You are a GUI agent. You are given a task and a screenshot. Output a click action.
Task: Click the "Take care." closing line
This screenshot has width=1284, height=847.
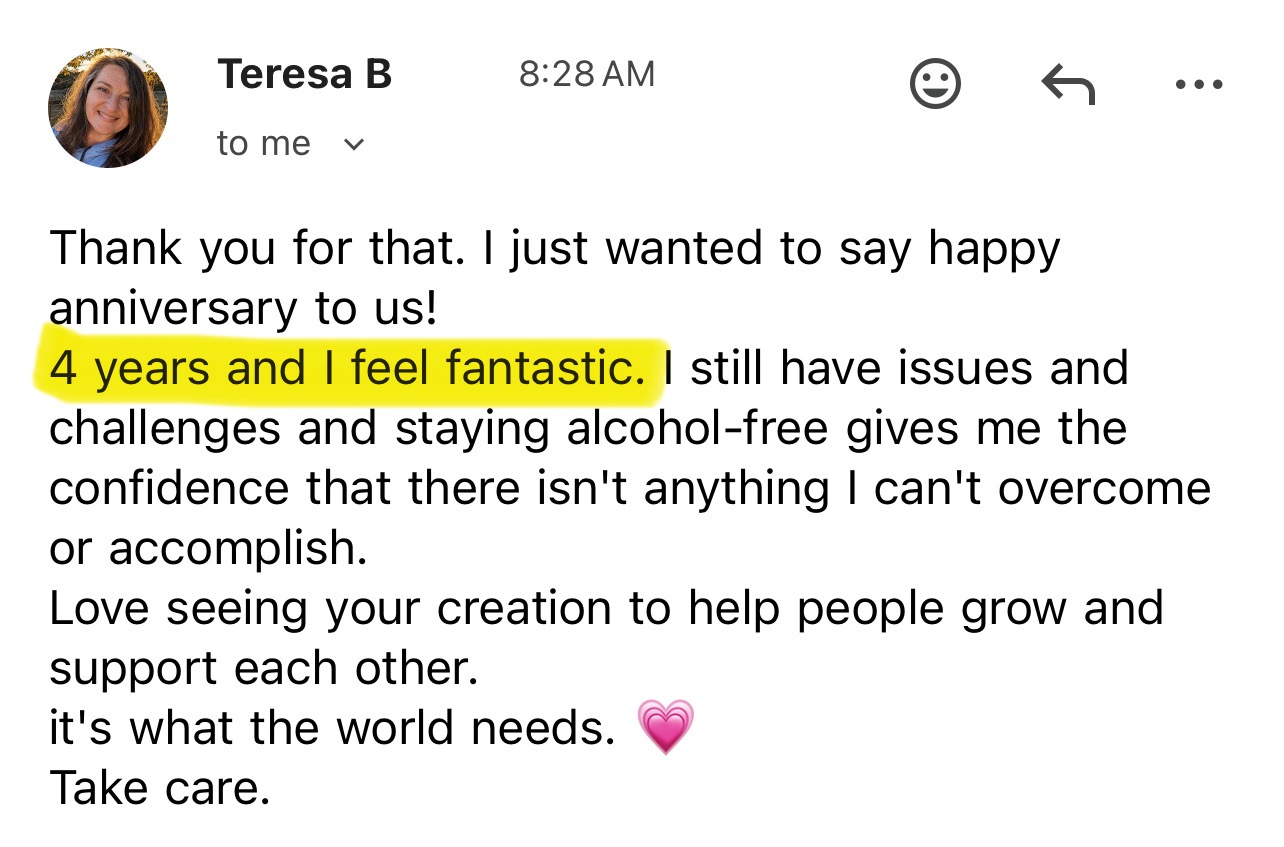160,788
